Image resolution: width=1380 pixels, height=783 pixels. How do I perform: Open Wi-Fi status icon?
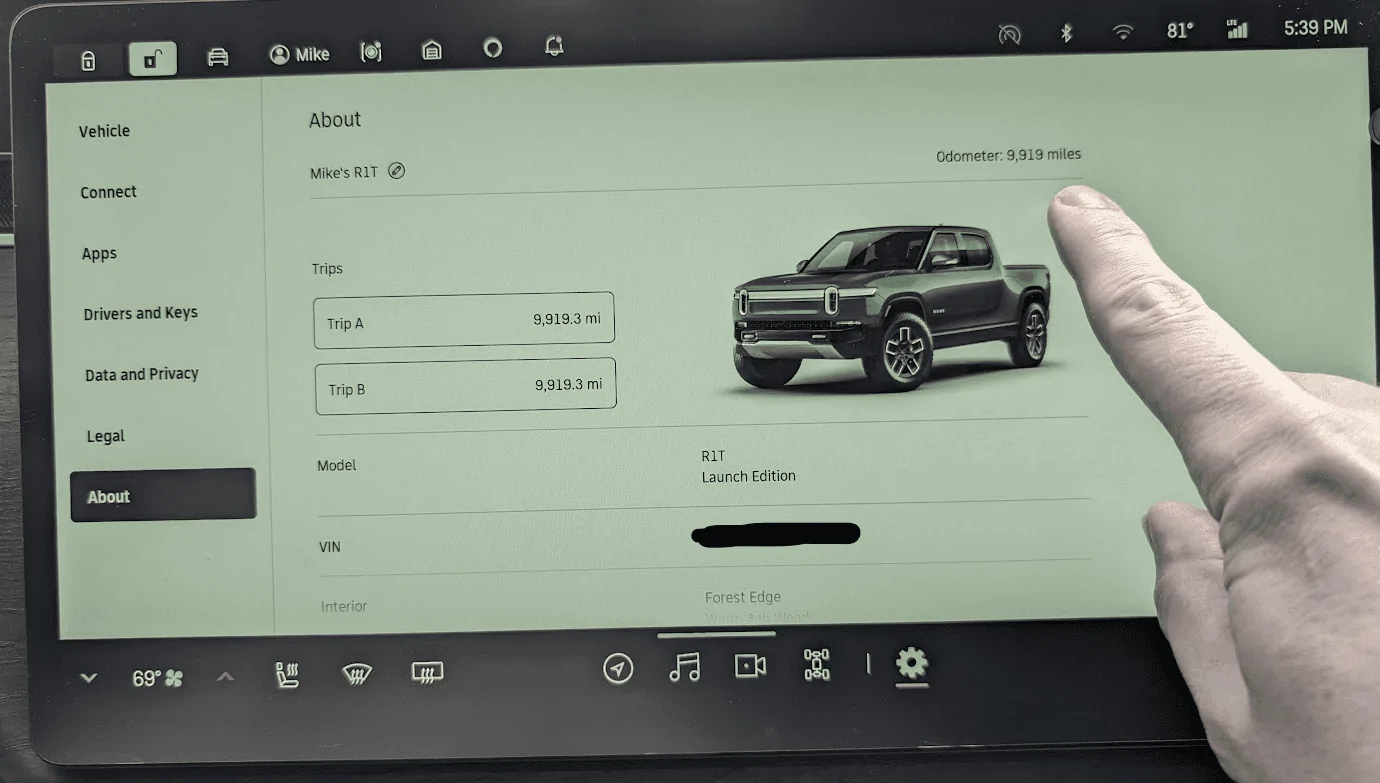(x=1124, y=32)
